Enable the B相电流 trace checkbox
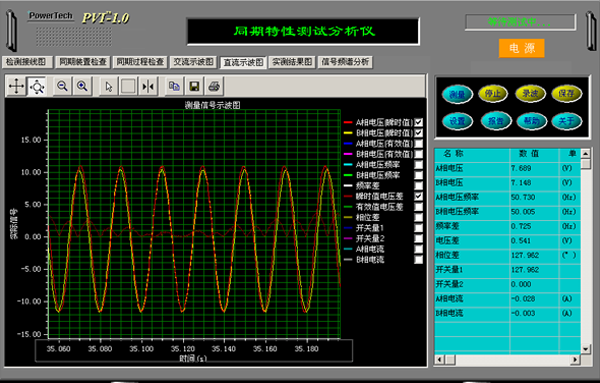 tap(419, 259)
